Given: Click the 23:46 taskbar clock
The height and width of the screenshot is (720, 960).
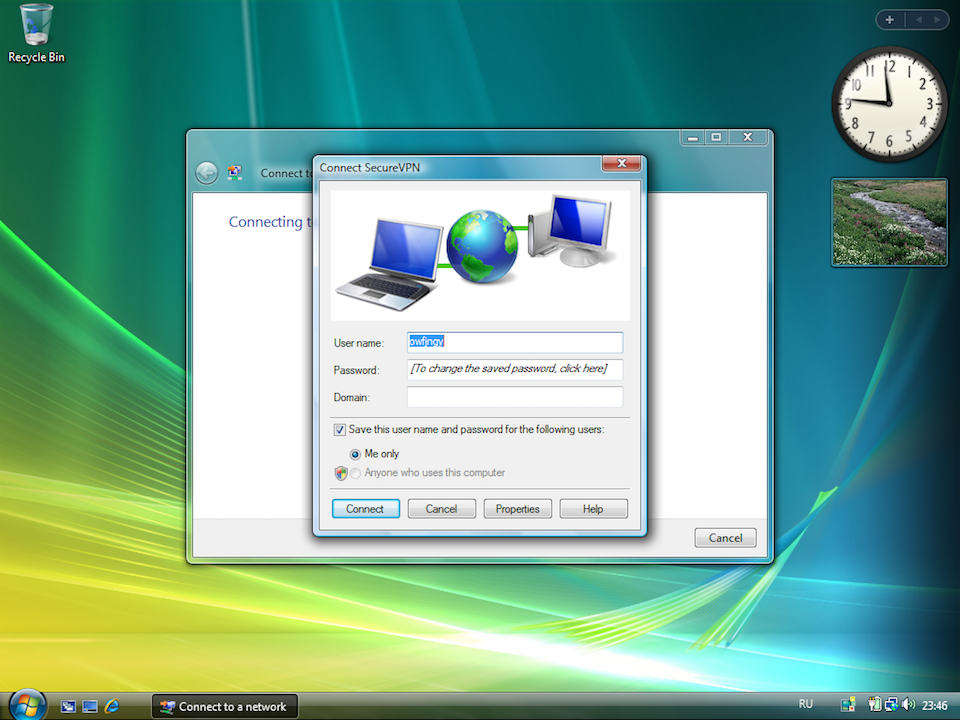Looking at the screenshot, I should tap(935, 706).
